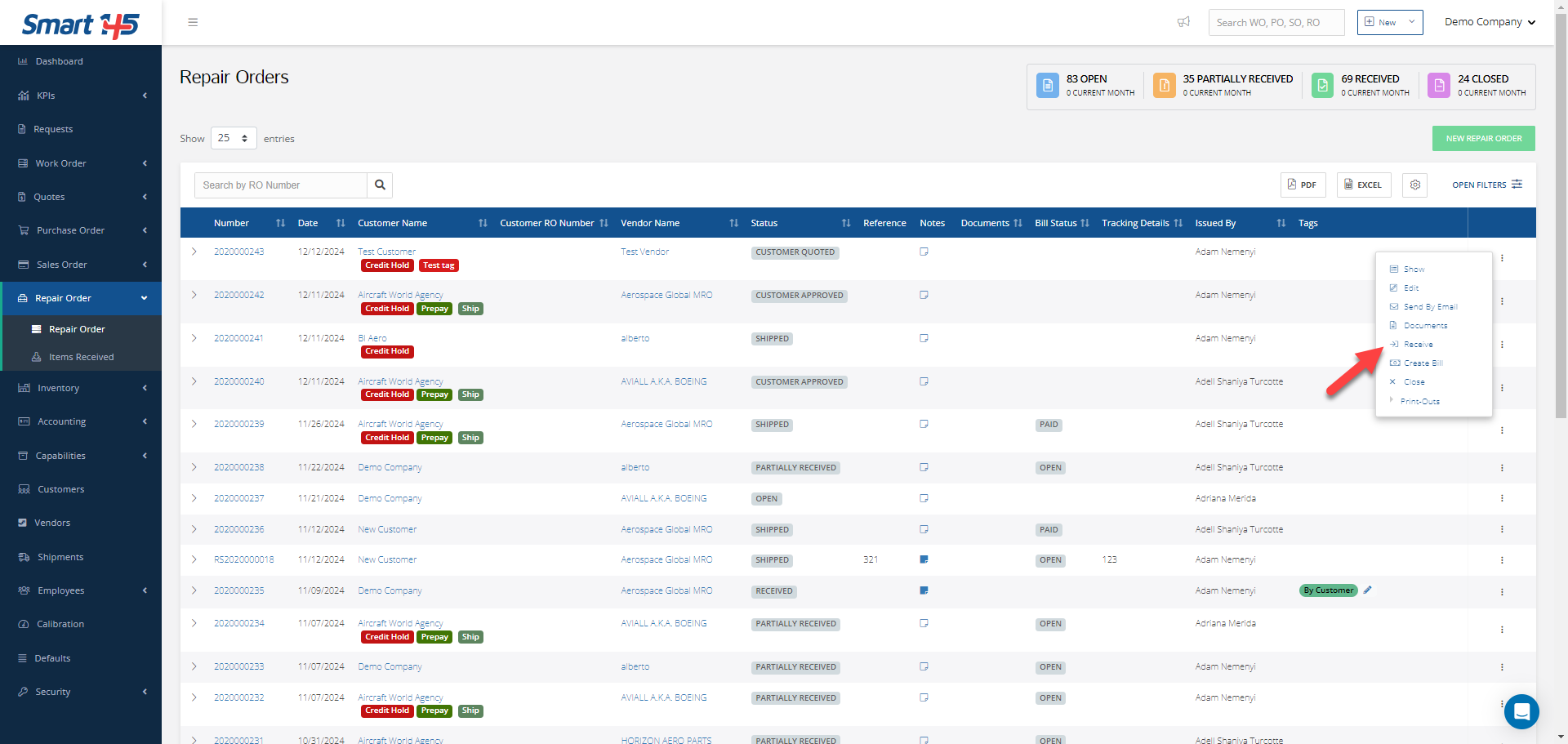1568x744 pixels.
Task: Expand the Inventory sidebar section
Action: (81, 388)
